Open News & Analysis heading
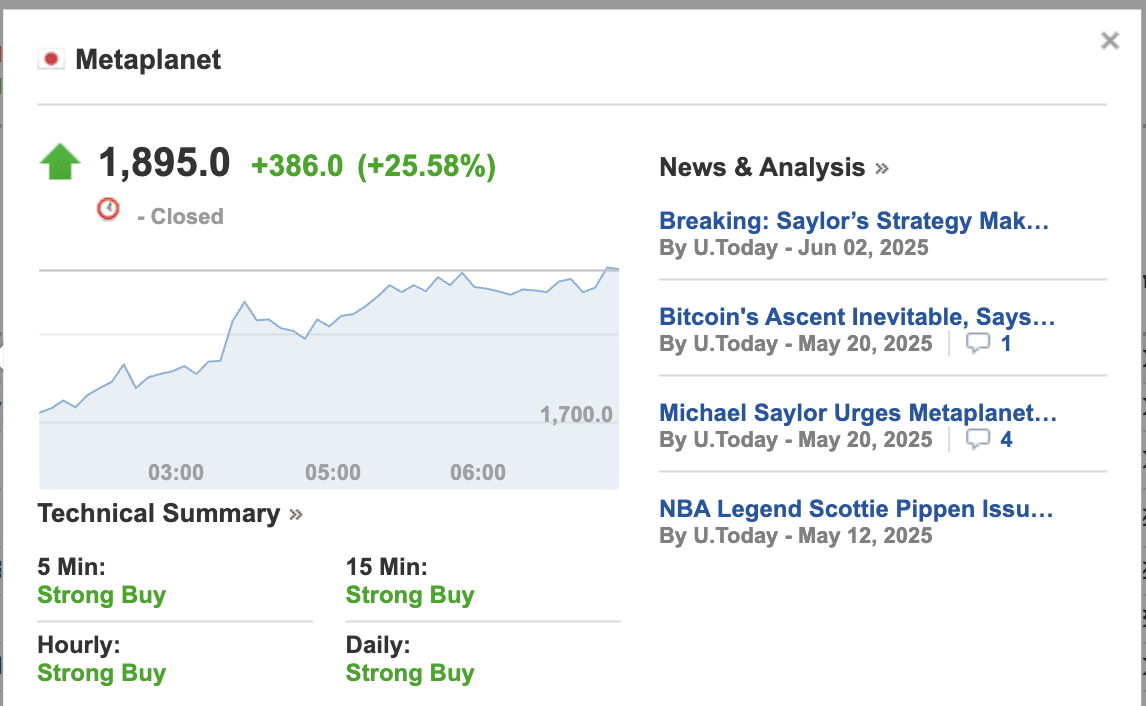1146x706 pixels. tap(762, 167)
